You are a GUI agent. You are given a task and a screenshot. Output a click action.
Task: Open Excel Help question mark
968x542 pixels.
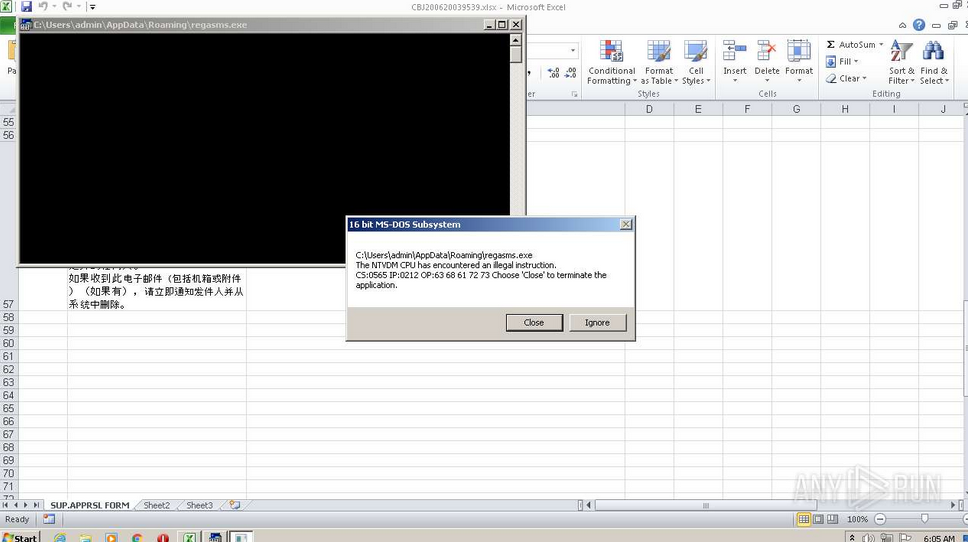919,25
